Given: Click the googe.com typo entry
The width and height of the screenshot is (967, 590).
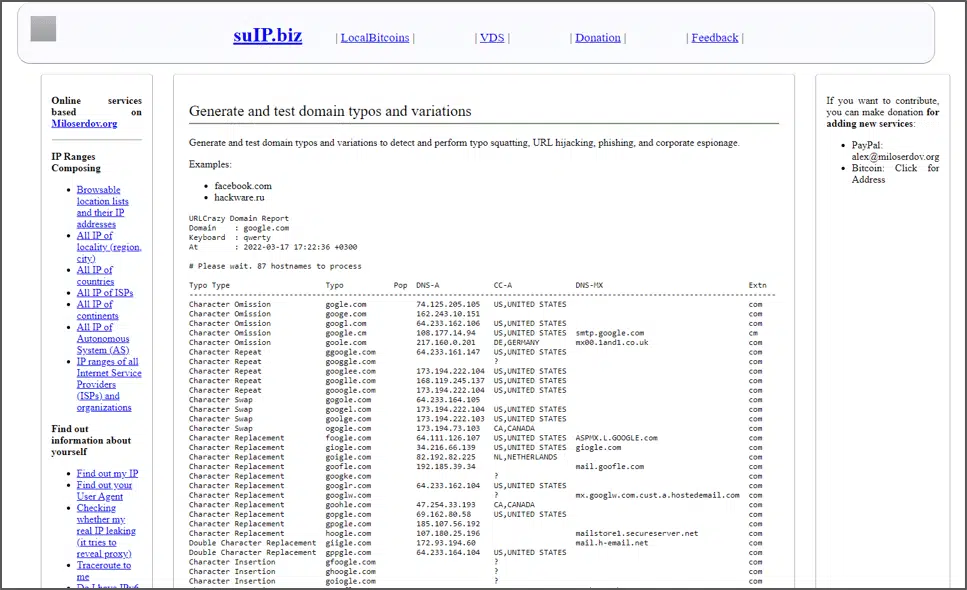Looking at the screenshot, I should [346, 314].
